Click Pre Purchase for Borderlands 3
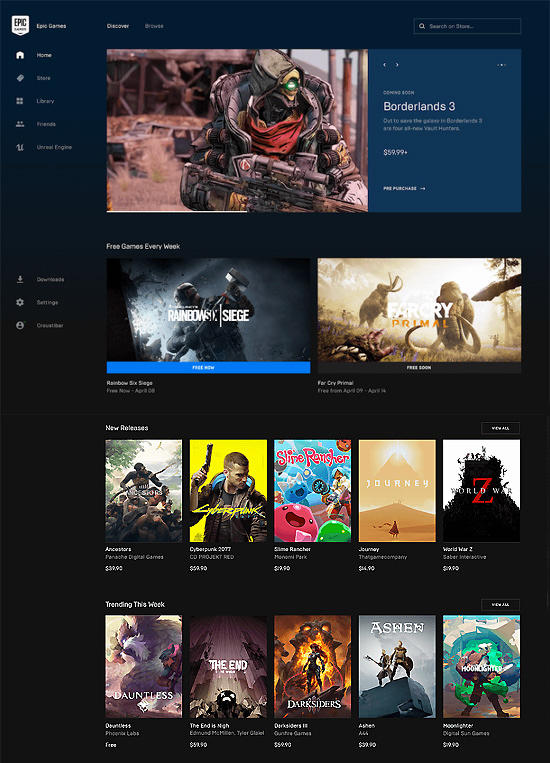550x763 pixels. (x=404, y=188)
